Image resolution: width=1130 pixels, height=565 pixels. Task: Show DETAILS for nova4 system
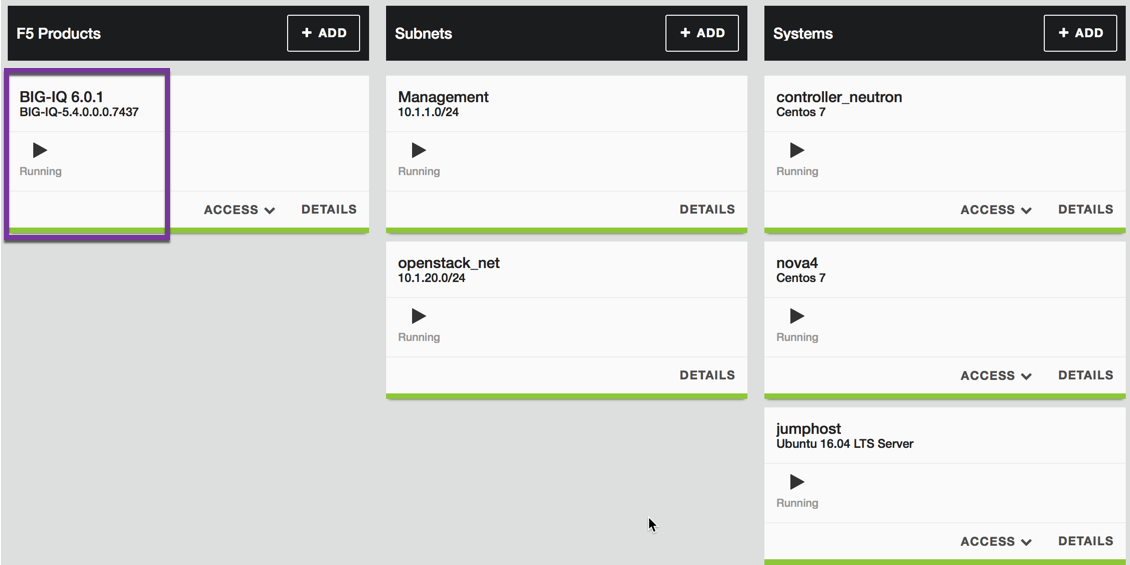(x=1085, y=375)
